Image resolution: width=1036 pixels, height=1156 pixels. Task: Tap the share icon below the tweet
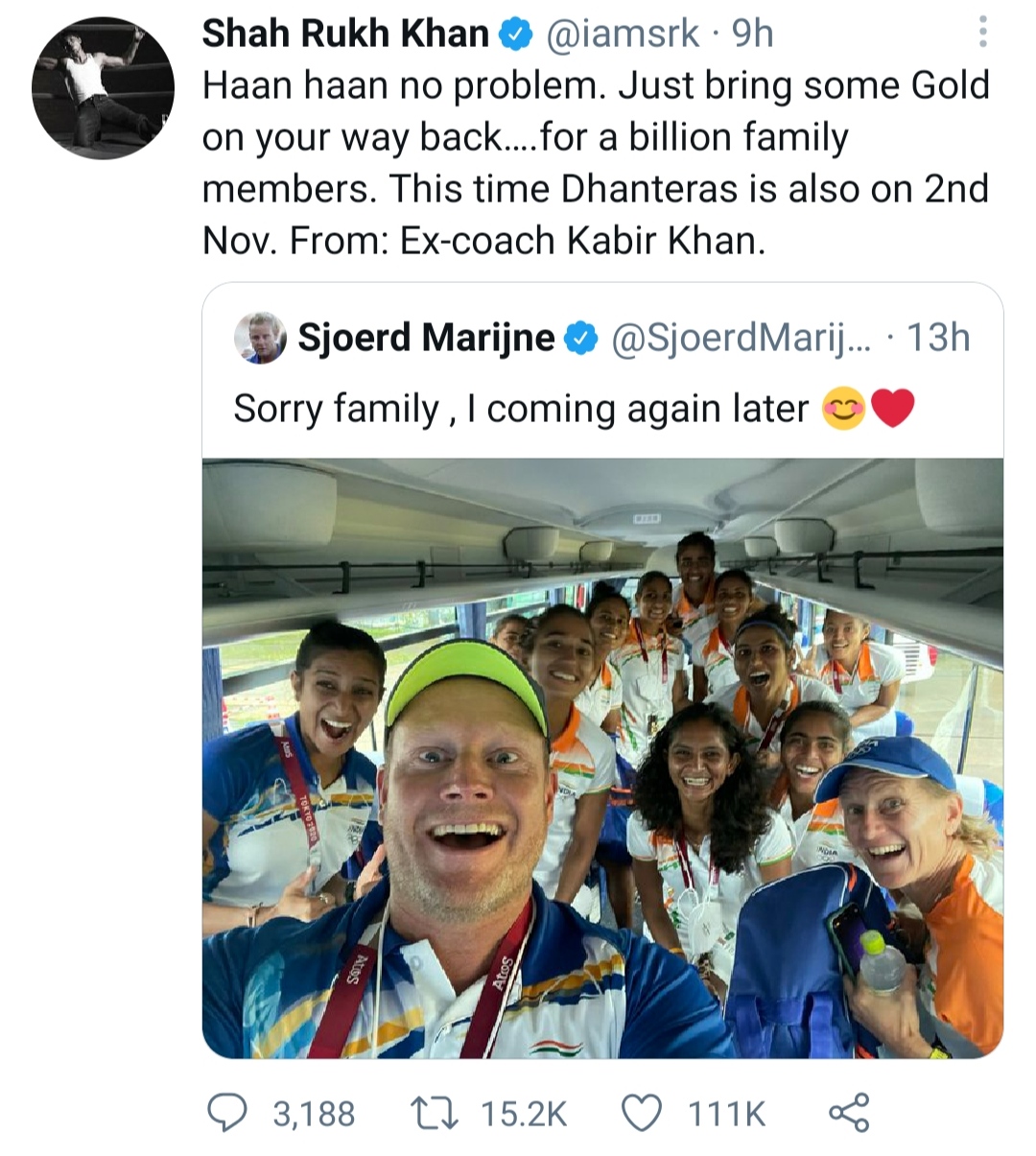[x=848, y=1113]
